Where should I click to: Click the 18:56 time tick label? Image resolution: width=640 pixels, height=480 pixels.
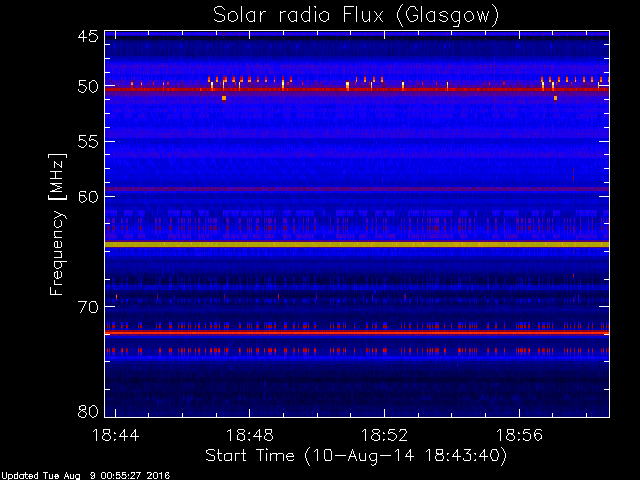(x=519, y=435)
